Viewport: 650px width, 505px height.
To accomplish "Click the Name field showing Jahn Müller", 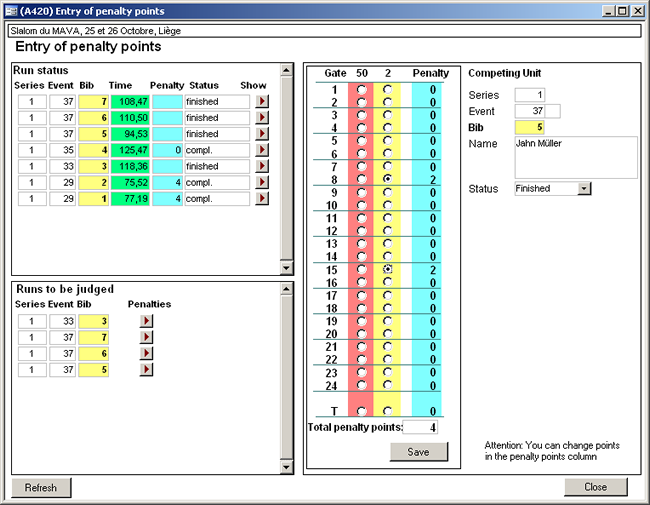I will 576,158.
